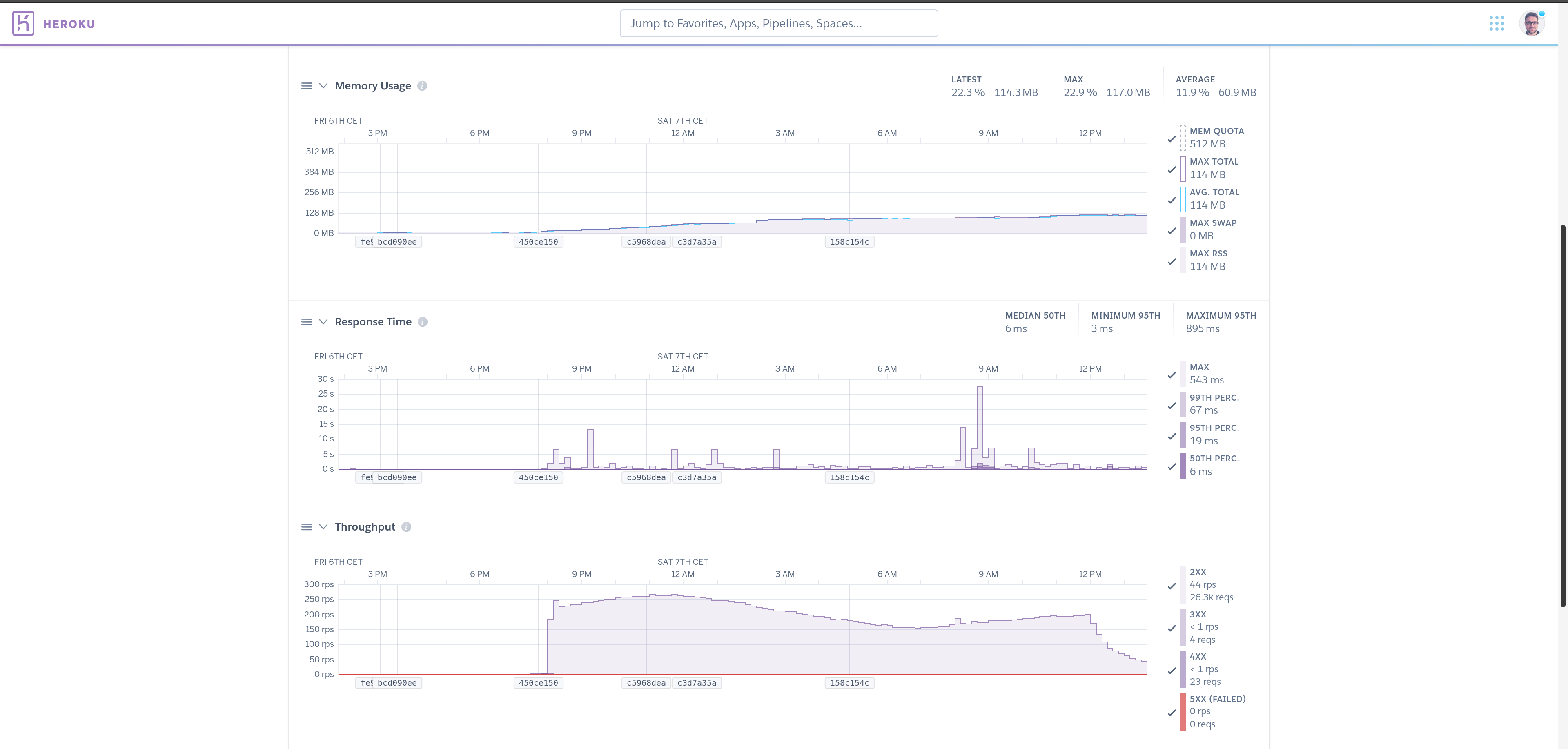Disable the 99TH PERC. series checkmark

tap(1172, 406)
